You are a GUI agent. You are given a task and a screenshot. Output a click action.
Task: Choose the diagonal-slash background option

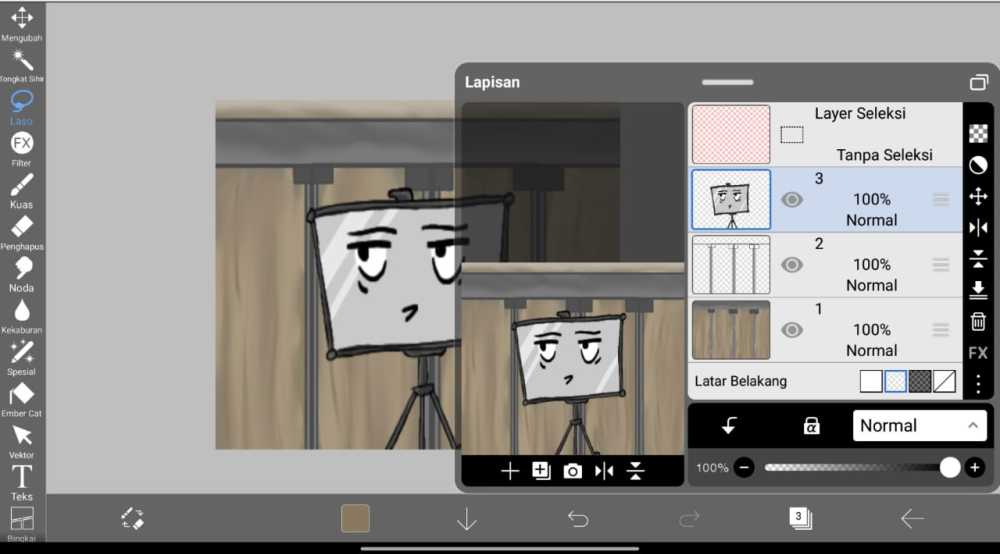click(x=944, y=381)
